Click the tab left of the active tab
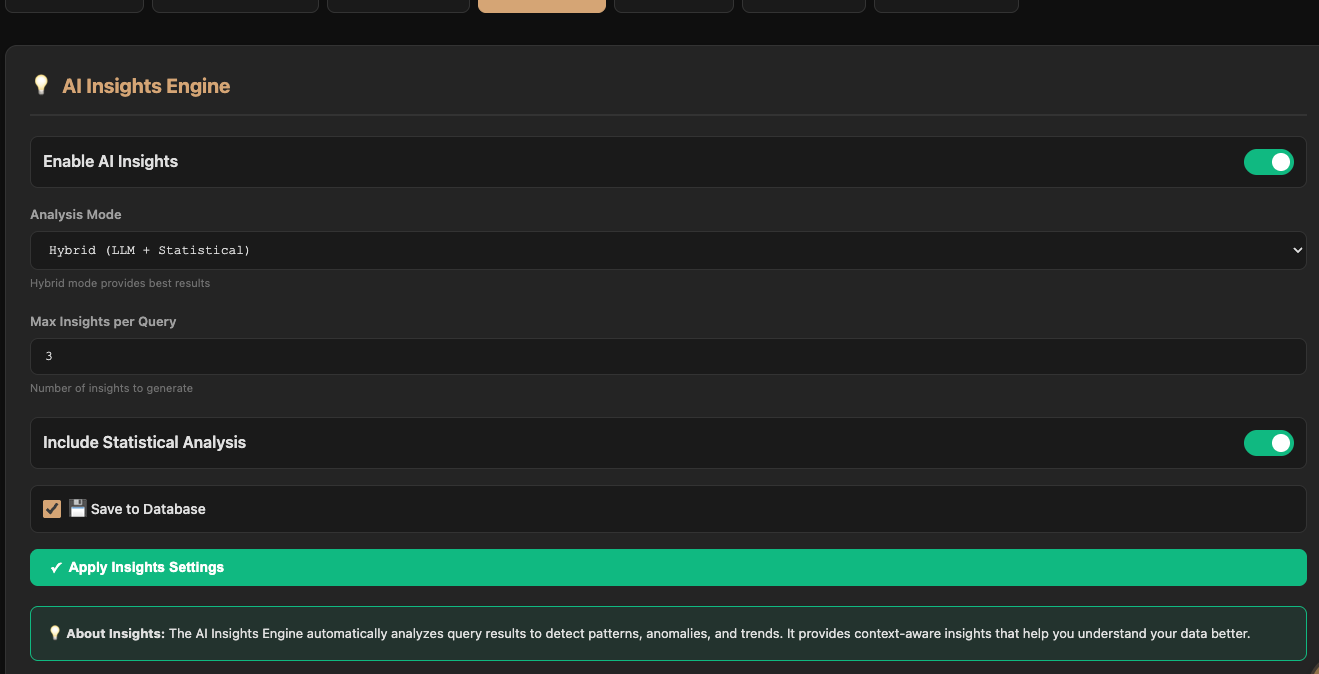The image size is (1319, 674). point(398,6)
